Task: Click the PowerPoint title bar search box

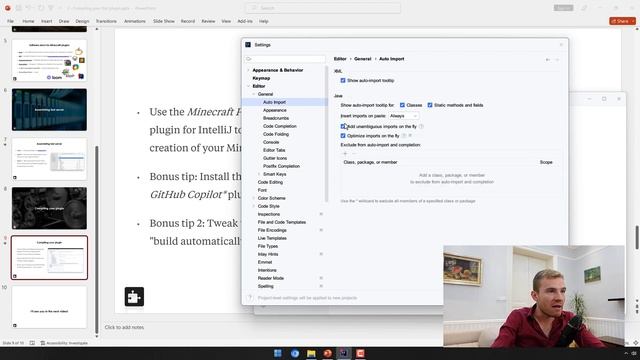Action: (323, 8)
